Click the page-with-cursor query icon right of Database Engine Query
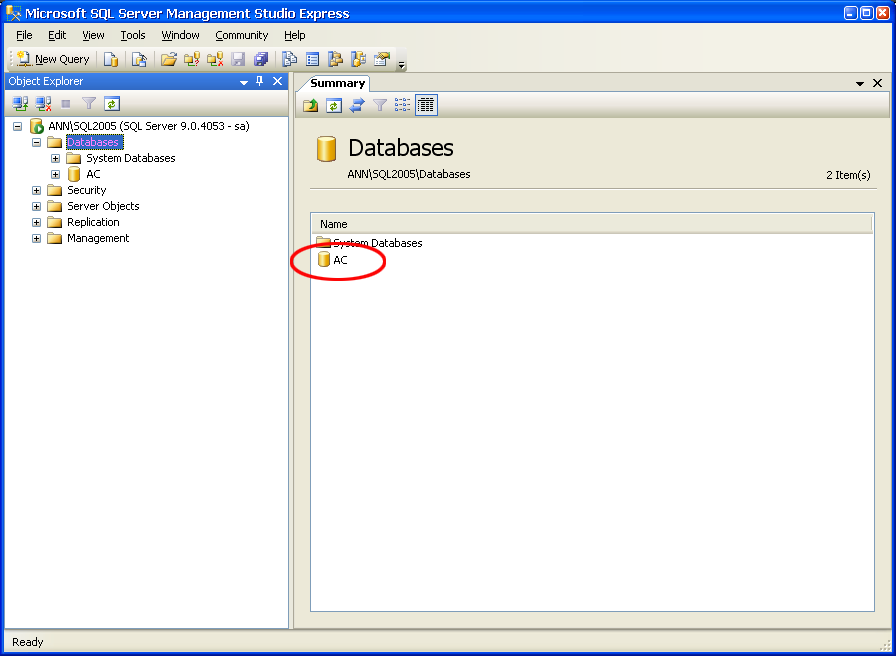 tap(139, 59)
